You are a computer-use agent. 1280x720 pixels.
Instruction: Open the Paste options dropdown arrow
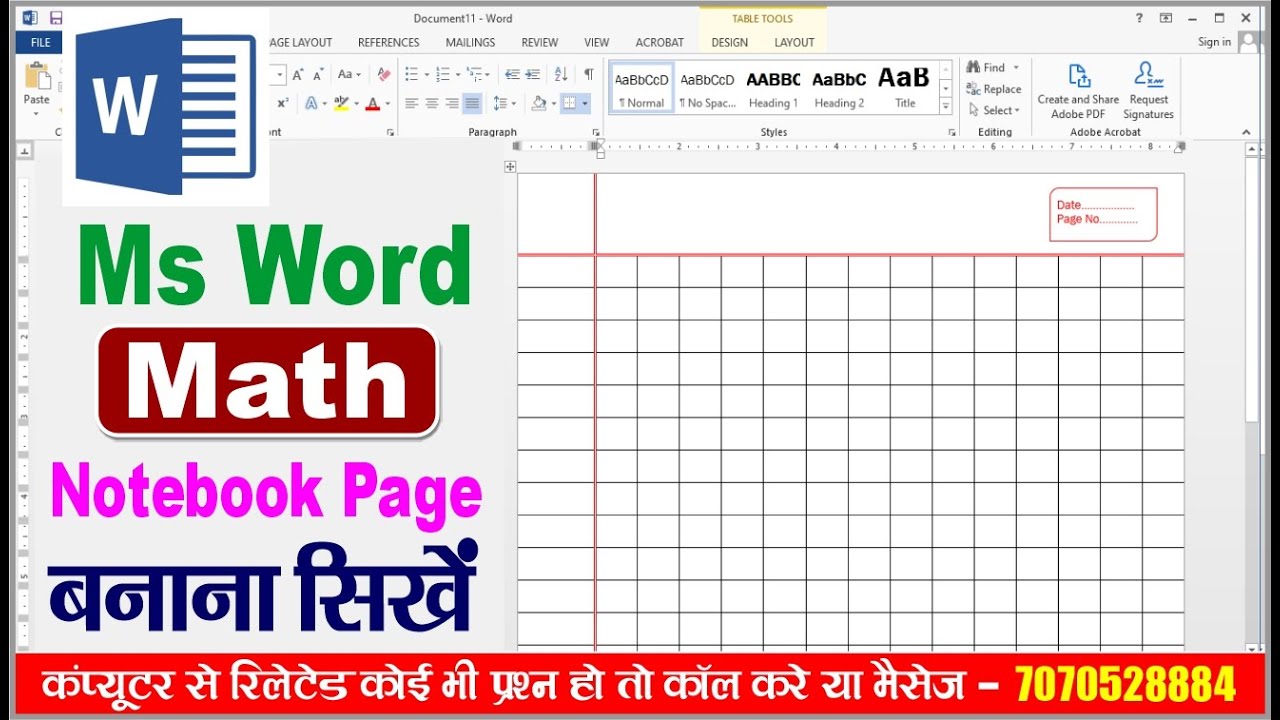pos(37,113)
